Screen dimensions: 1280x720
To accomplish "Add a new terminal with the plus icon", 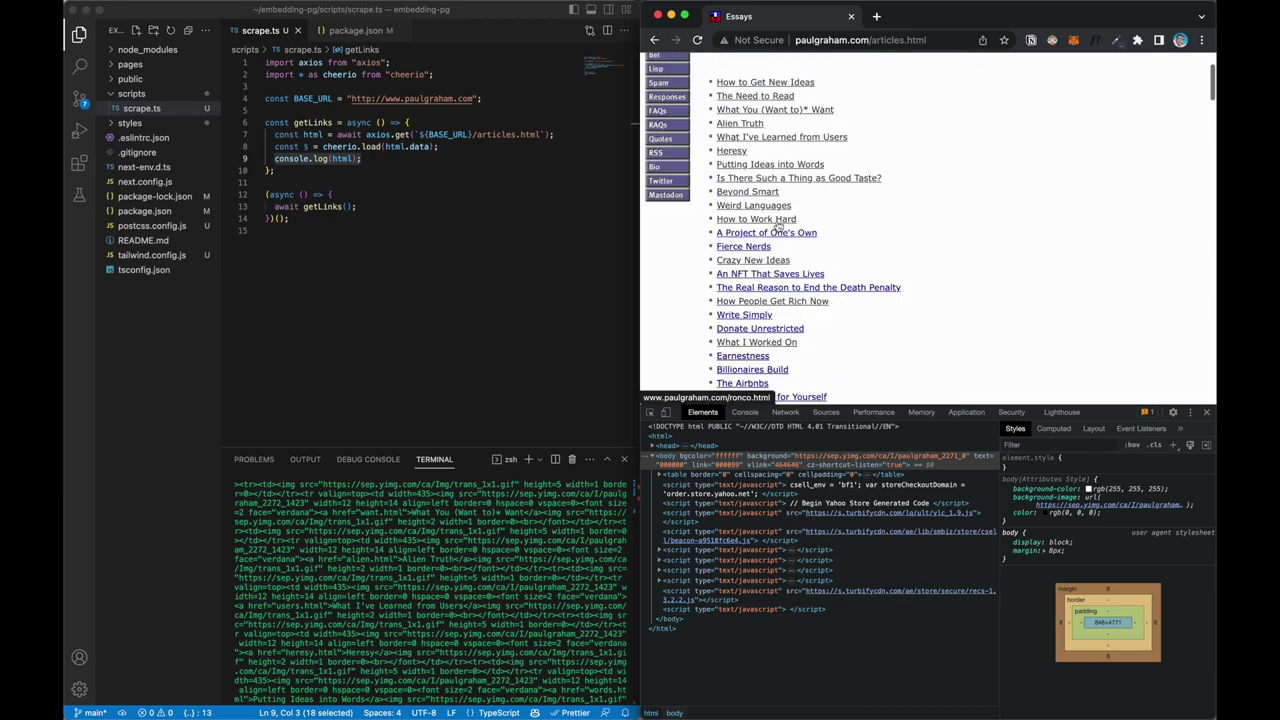I will [528, 459].
